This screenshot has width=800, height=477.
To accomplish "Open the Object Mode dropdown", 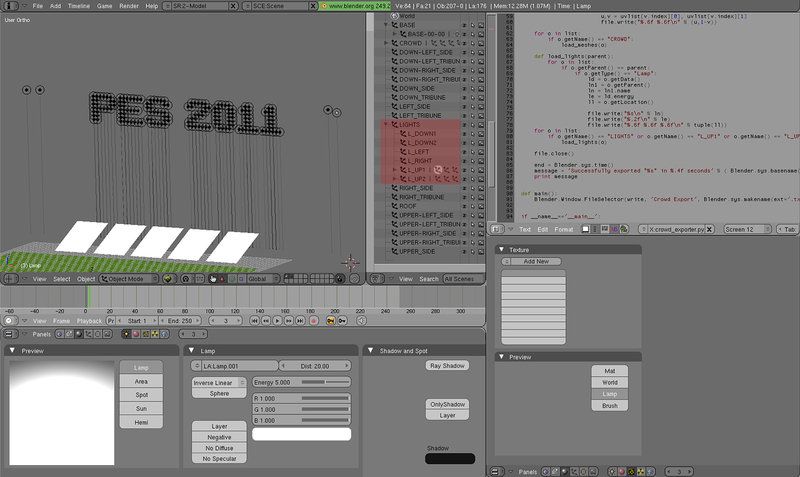I will pos(130,279).
